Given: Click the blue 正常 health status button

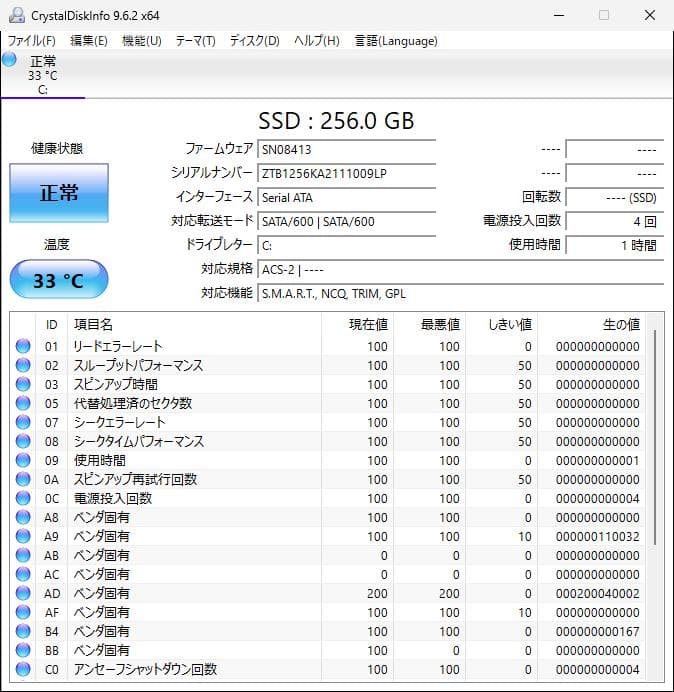Looking at the screenshot, I should click(x=59, y=193).
